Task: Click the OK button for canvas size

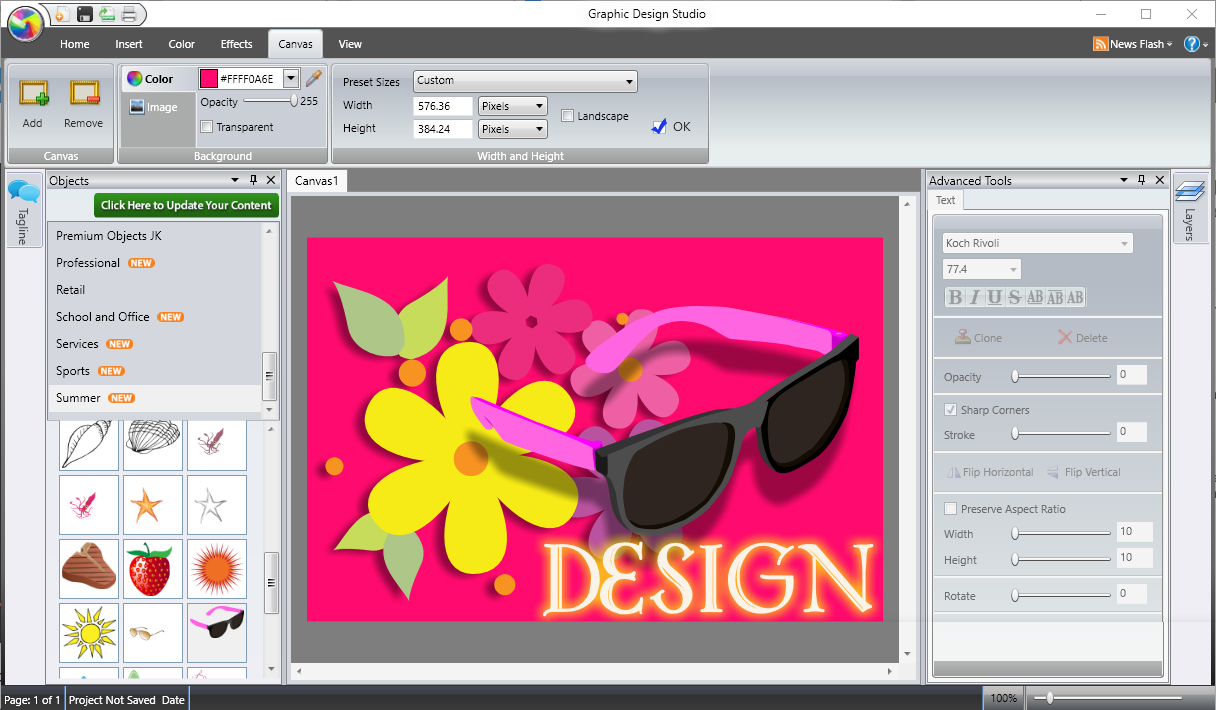Action: tap(671, 127)
